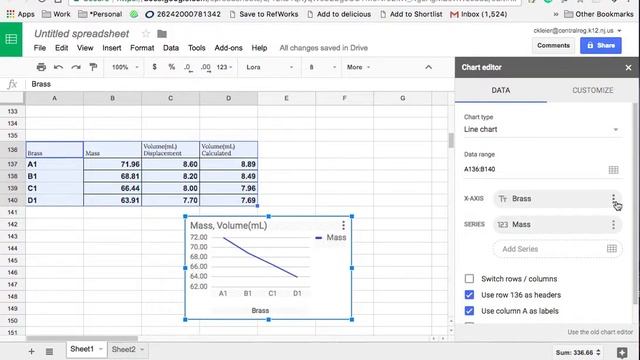Open the move-to-folder icon
Image resolution: width=640 pixels, height=360 pixels.
click(162, 34)
